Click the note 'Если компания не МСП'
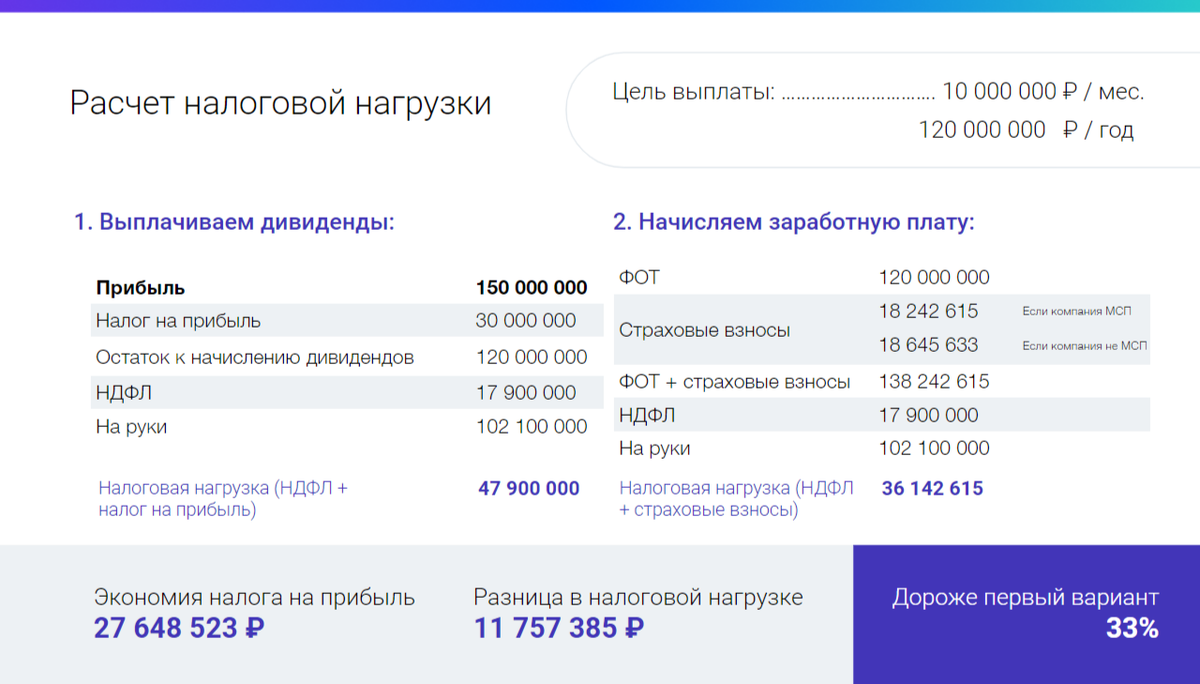Viewport: 1200px width, 684px height. pos(1085,346)
